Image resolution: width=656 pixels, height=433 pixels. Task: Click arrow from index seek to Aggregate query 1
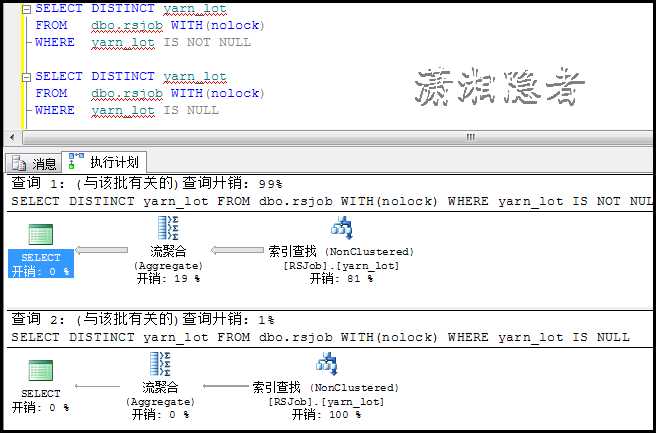237,250
